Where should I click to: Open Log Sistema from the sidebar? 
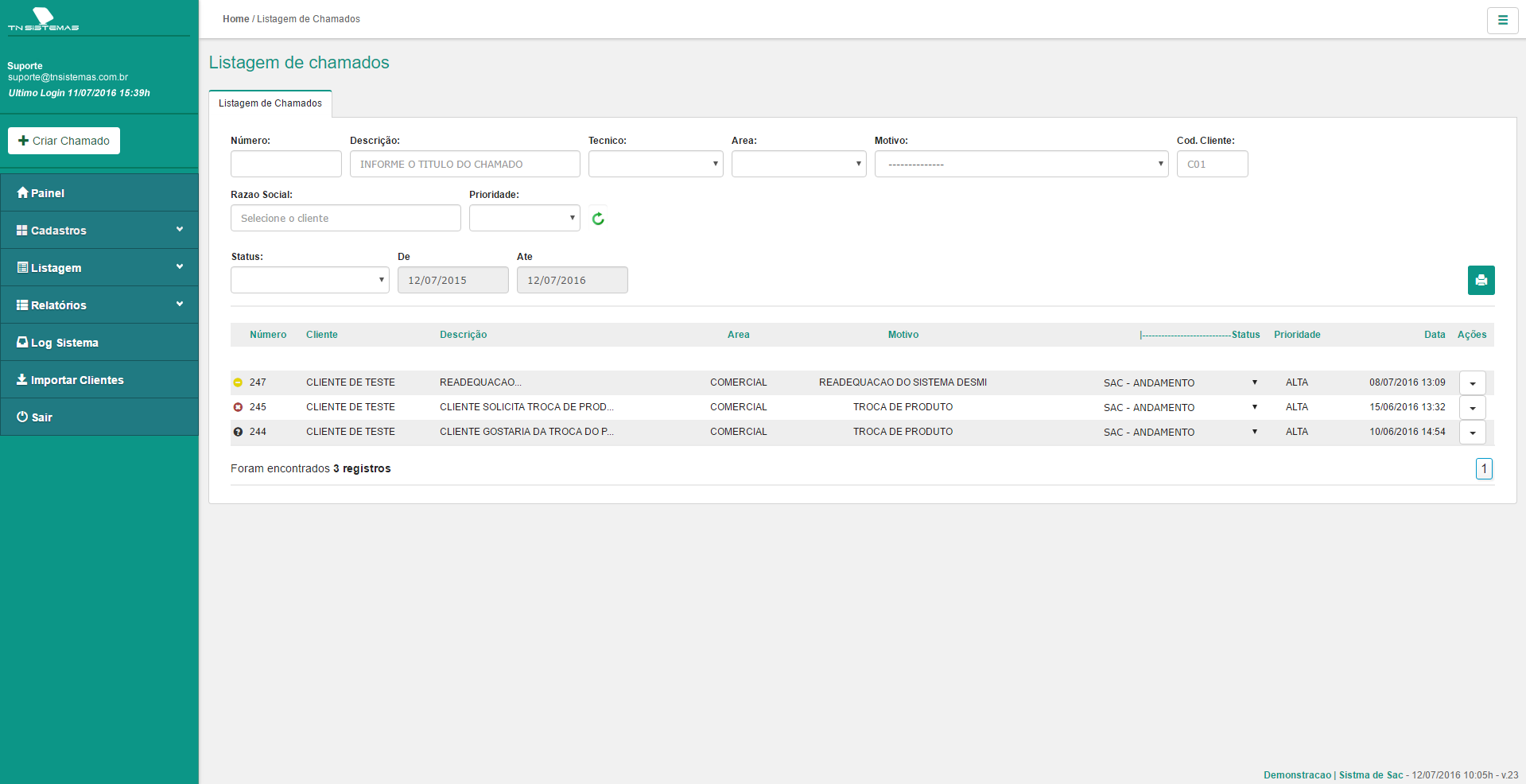click(99, 343)
